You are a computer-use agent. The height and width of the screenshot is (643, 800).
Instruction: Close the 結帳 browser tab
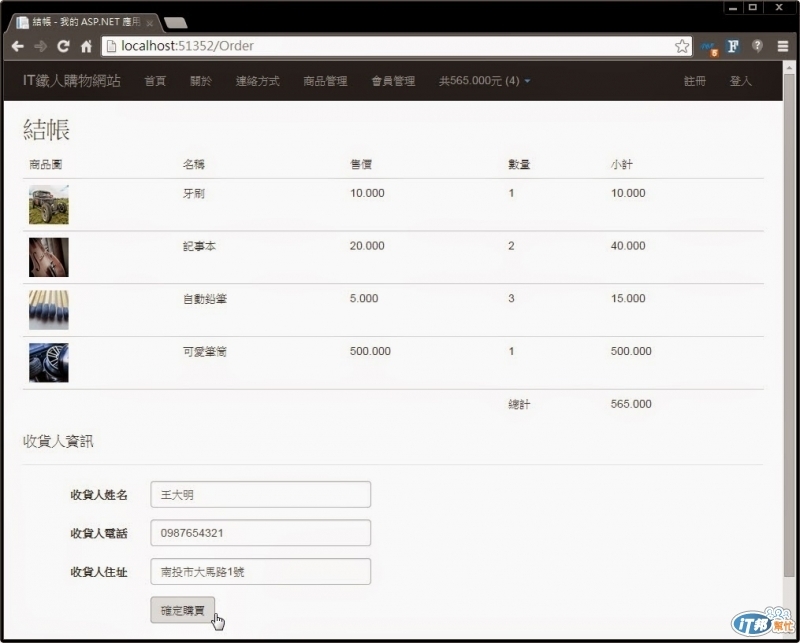click(x=149, y=23)
